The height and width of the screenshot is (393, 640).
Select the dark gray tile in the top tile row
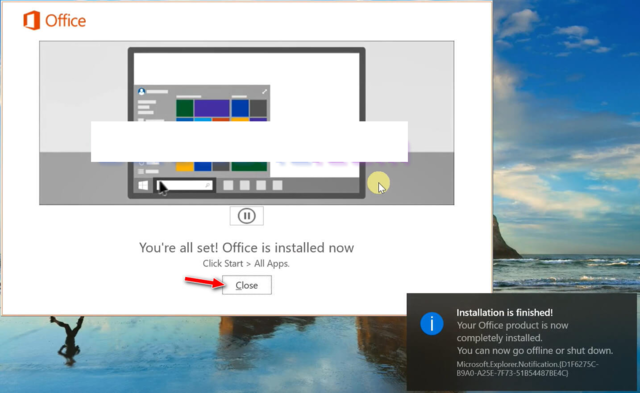[258, 108]
